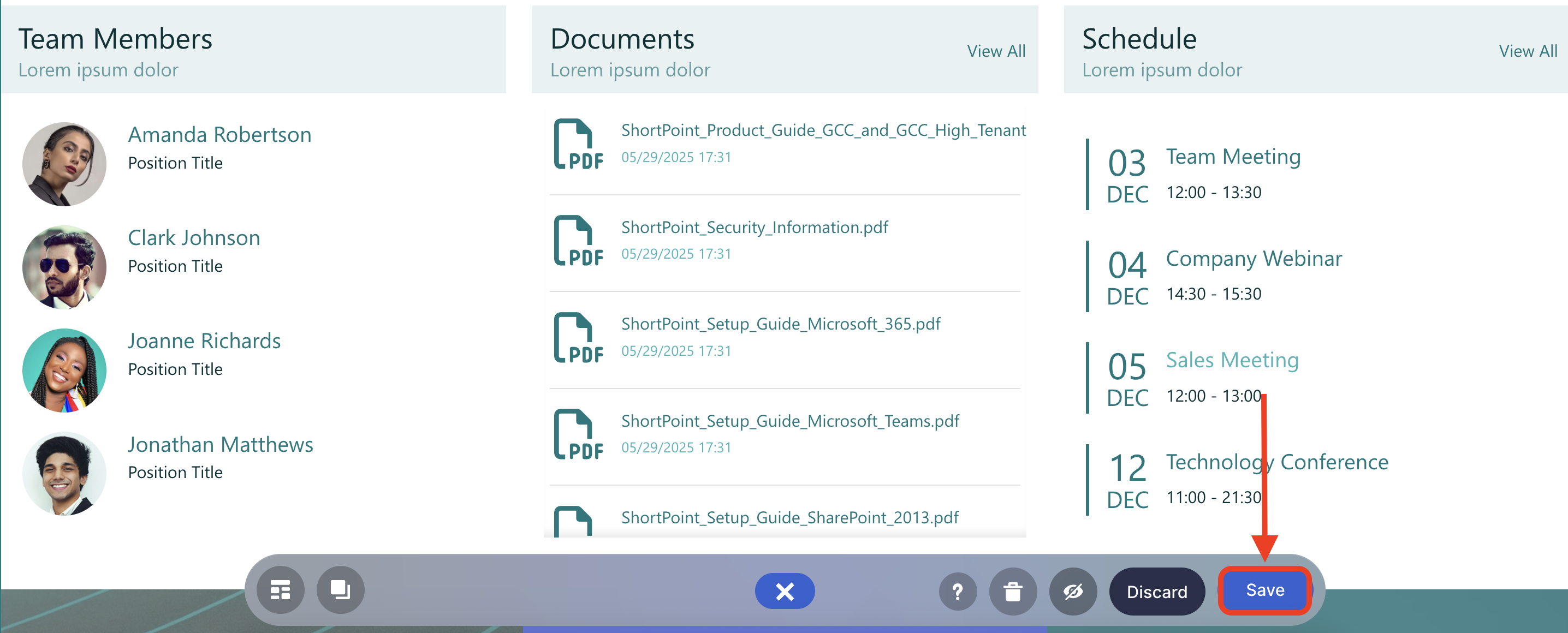This screenshot has width=1568, height=633.
Task: Click PDF icon for GCC Product Guide
Action: (577, 144)
